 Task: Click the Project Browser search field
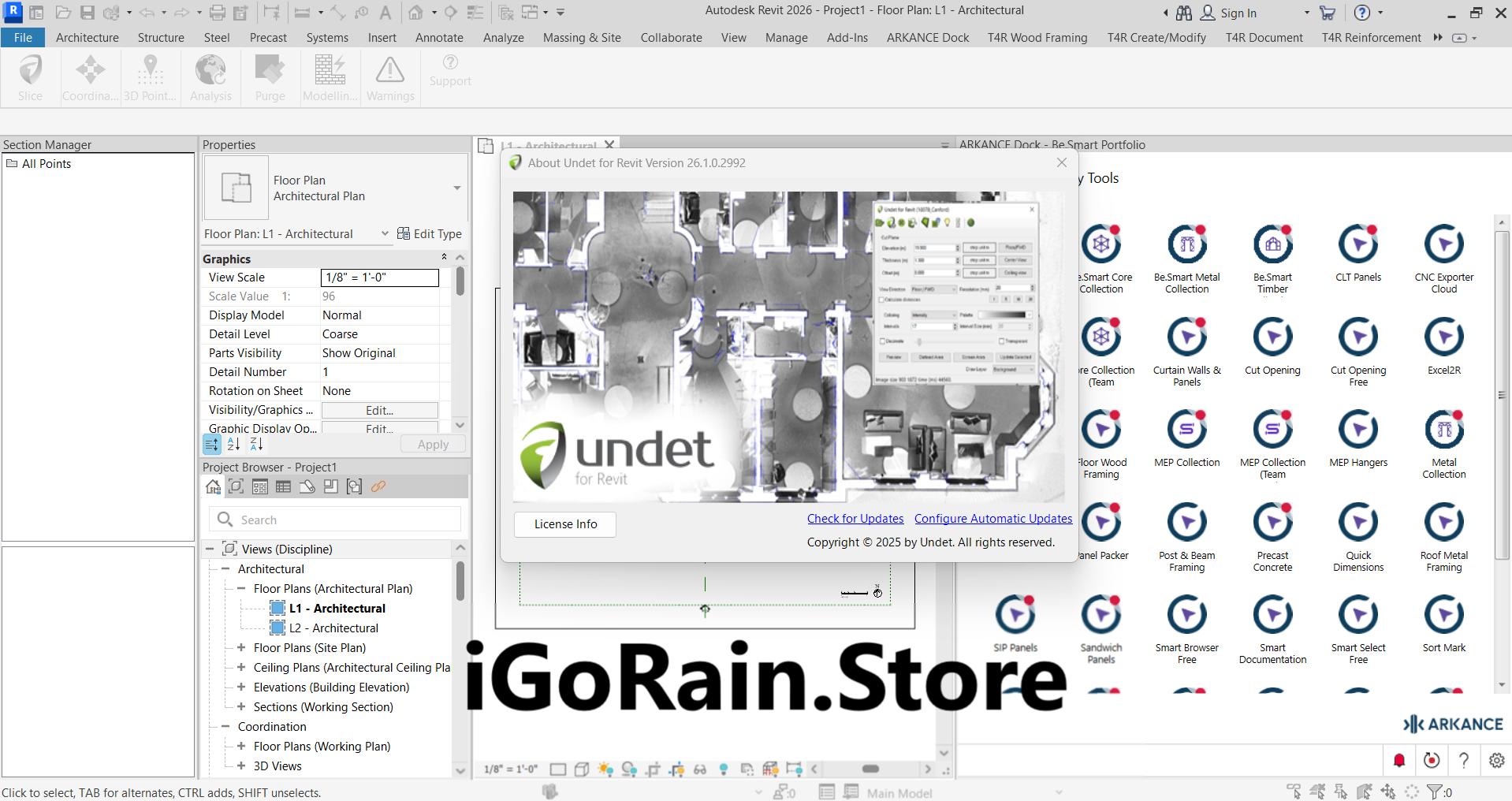pos(347,520)
